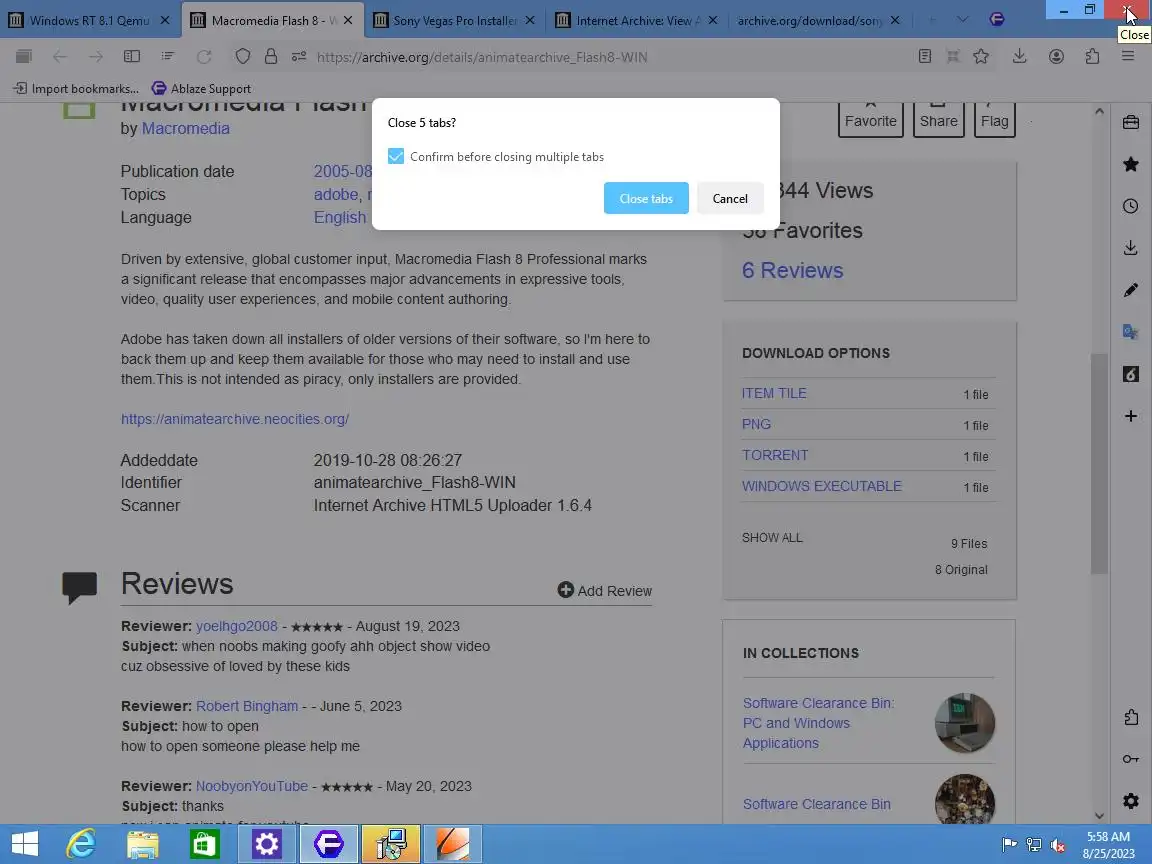Open File Explorer from the taskbar
The width and height of the screenshot is (1152, 864).
[143, 843]
